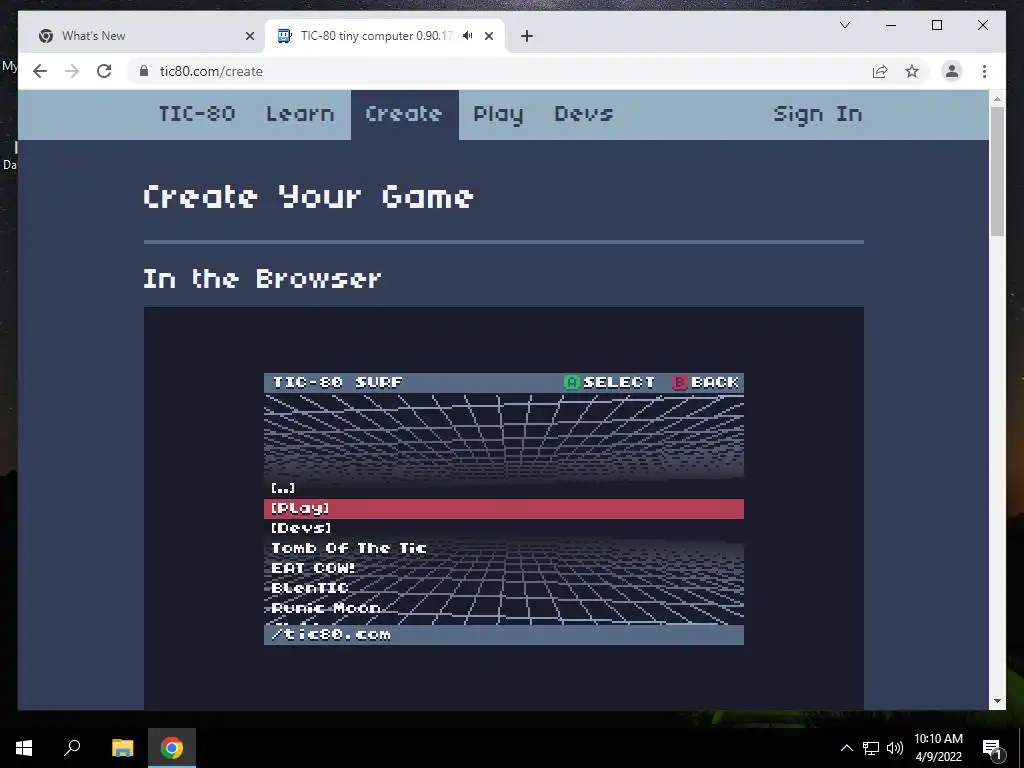Viewport: 1024px width, 768px height.
Task: Open the Windows Start menu
Action: (x=24, y=748)
